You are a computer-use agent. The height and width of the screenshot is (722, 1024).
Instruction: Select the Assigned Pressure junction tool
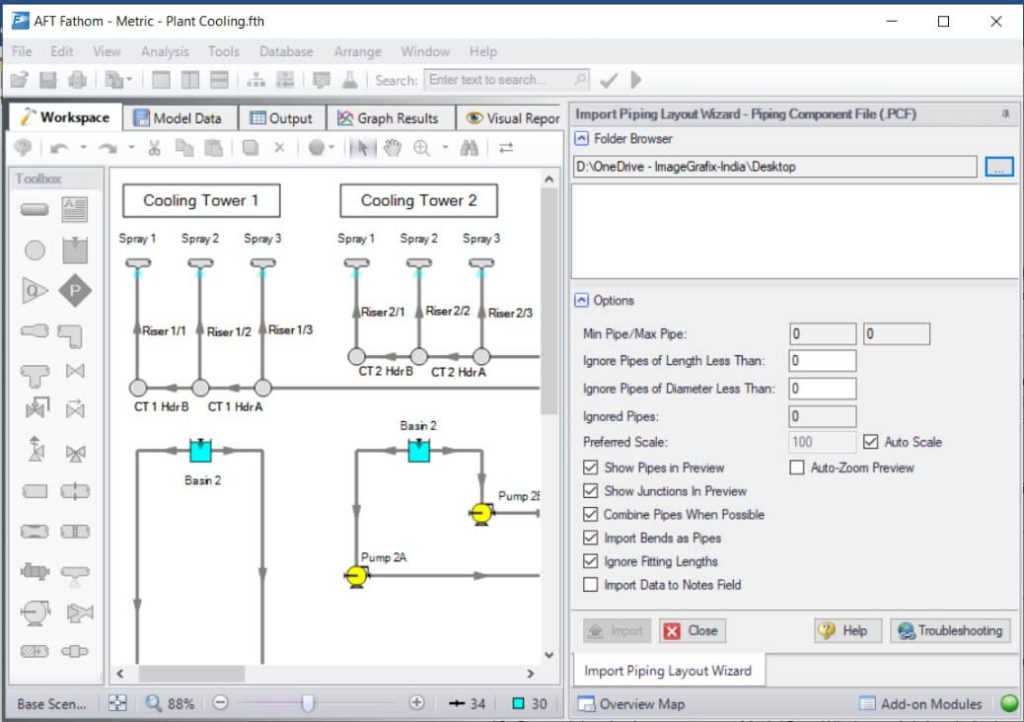[74, 290]
